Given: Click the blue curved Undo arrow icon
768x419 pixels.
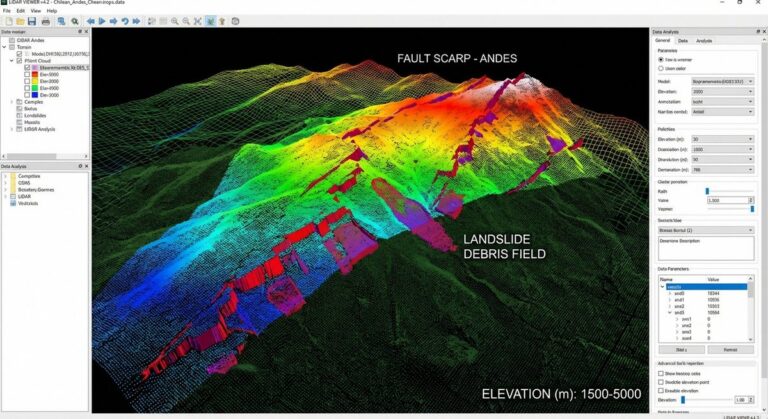Looking at the screenshot, I should [x=124, y=22].
